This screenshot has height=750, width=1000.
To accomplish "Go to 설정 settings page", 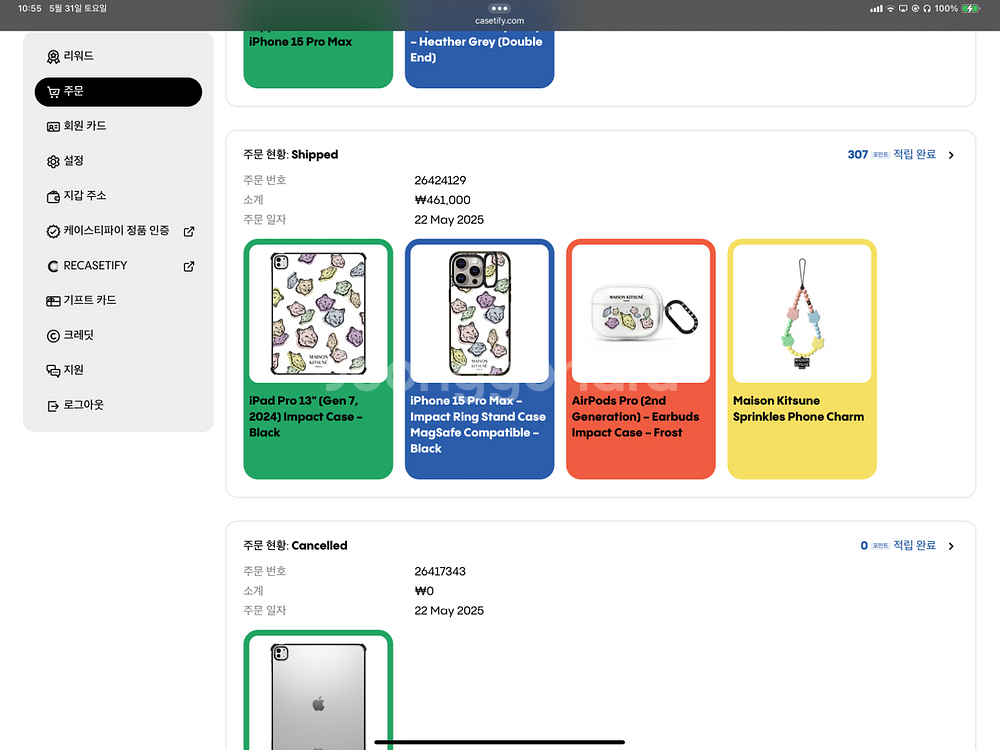I will coord(118,161).
